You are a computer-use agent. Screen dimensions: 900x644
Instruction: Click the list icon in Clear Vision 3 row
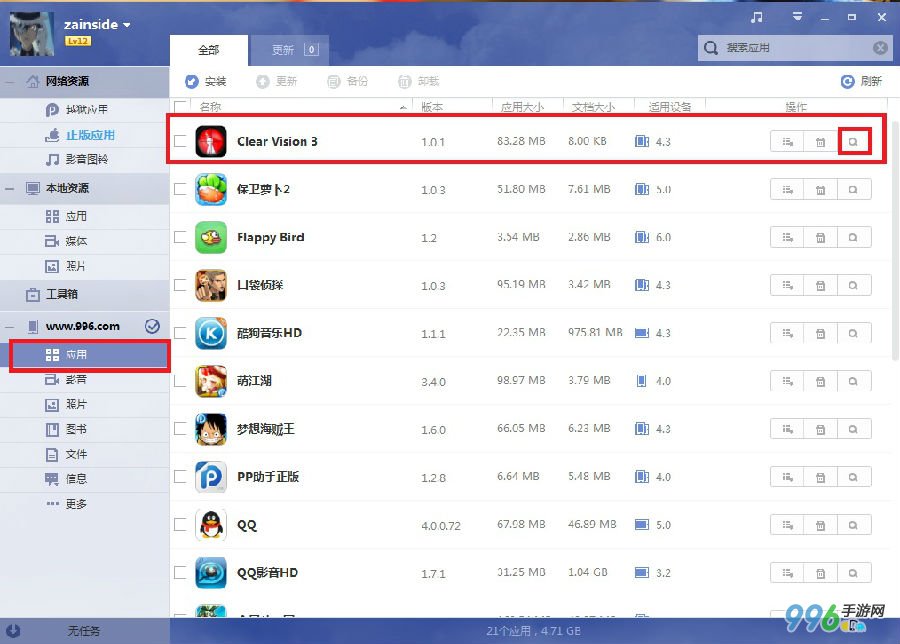coord(788,142)
